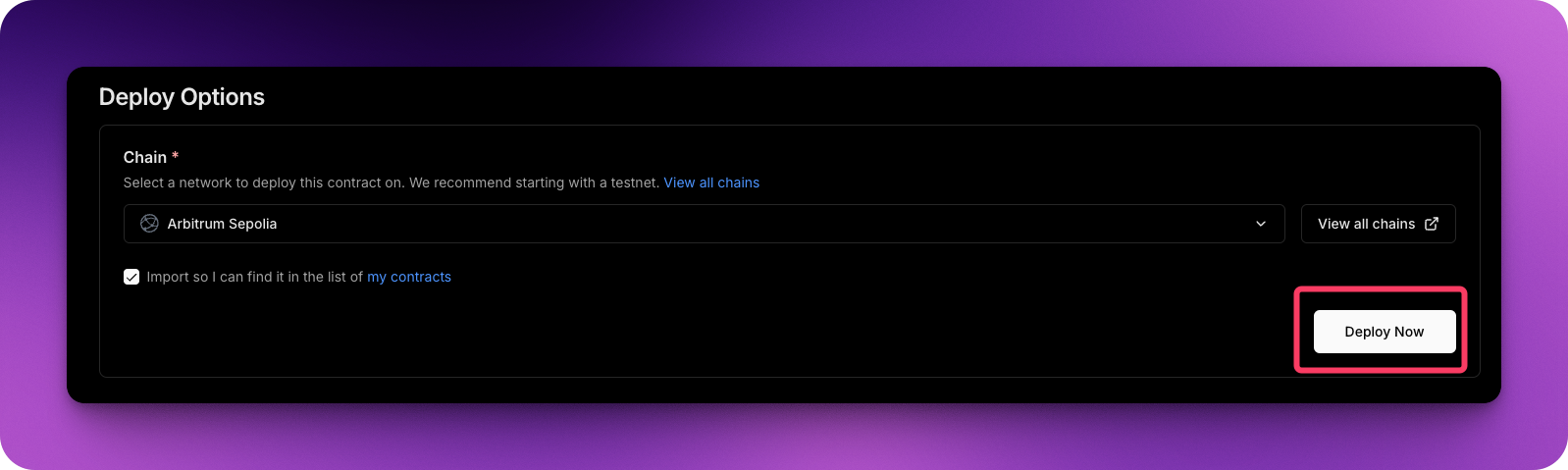Uncheck the Import to my contracts checkbox
The height and width of the screenshot is (470, 1568).
pyautogui.click(x=131, y=277)
